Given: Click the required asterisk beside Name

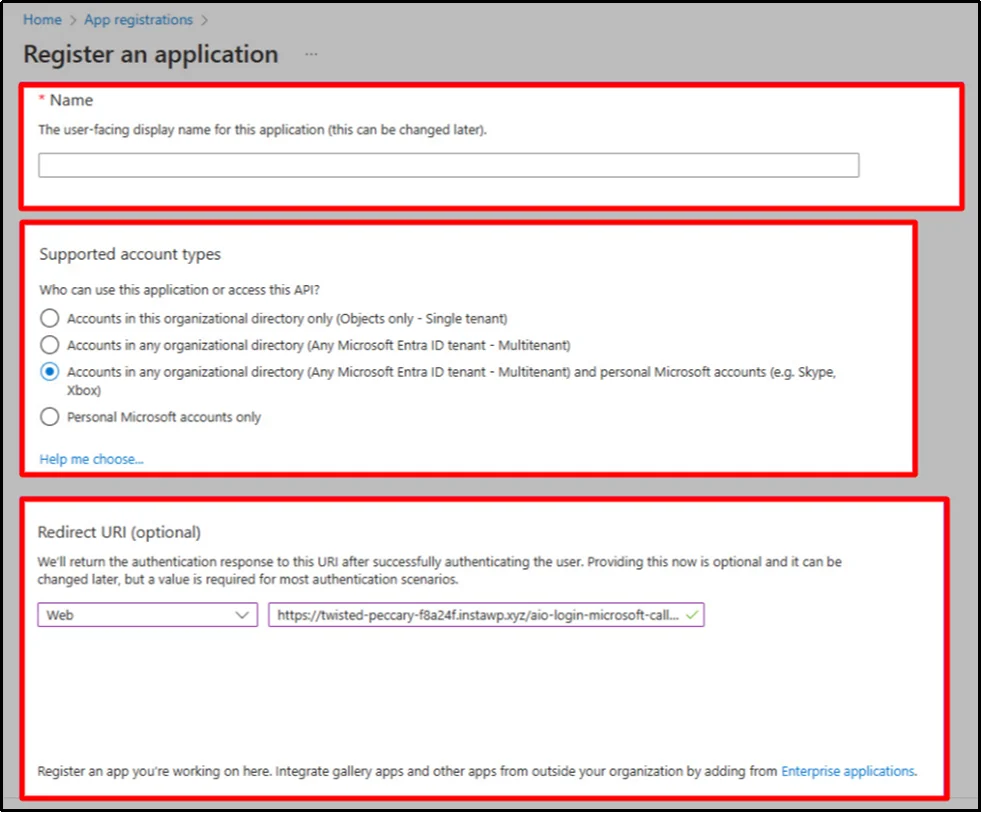Looking at the screenshot, I should pyautogui.click(x=43, y=97).
